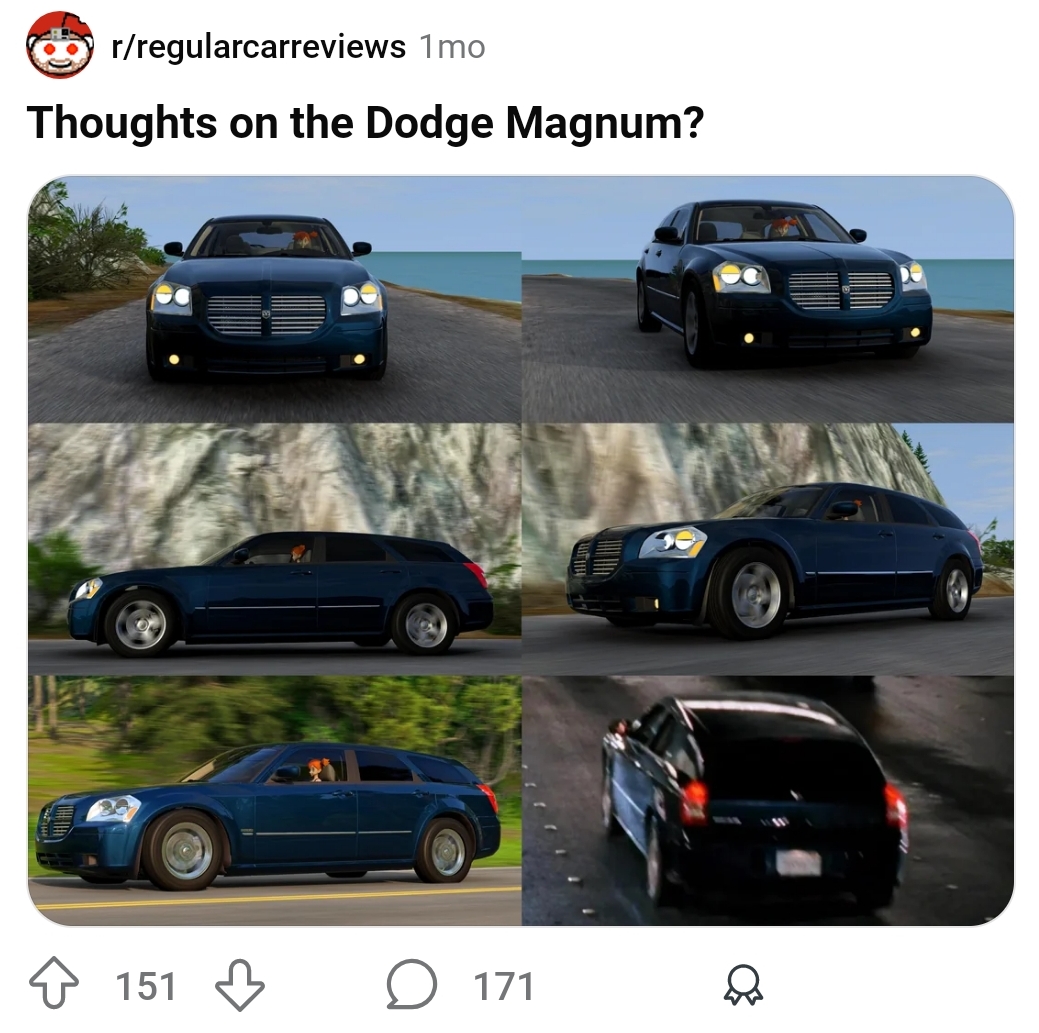View the Magnum image with green forest background

point(274,800)
